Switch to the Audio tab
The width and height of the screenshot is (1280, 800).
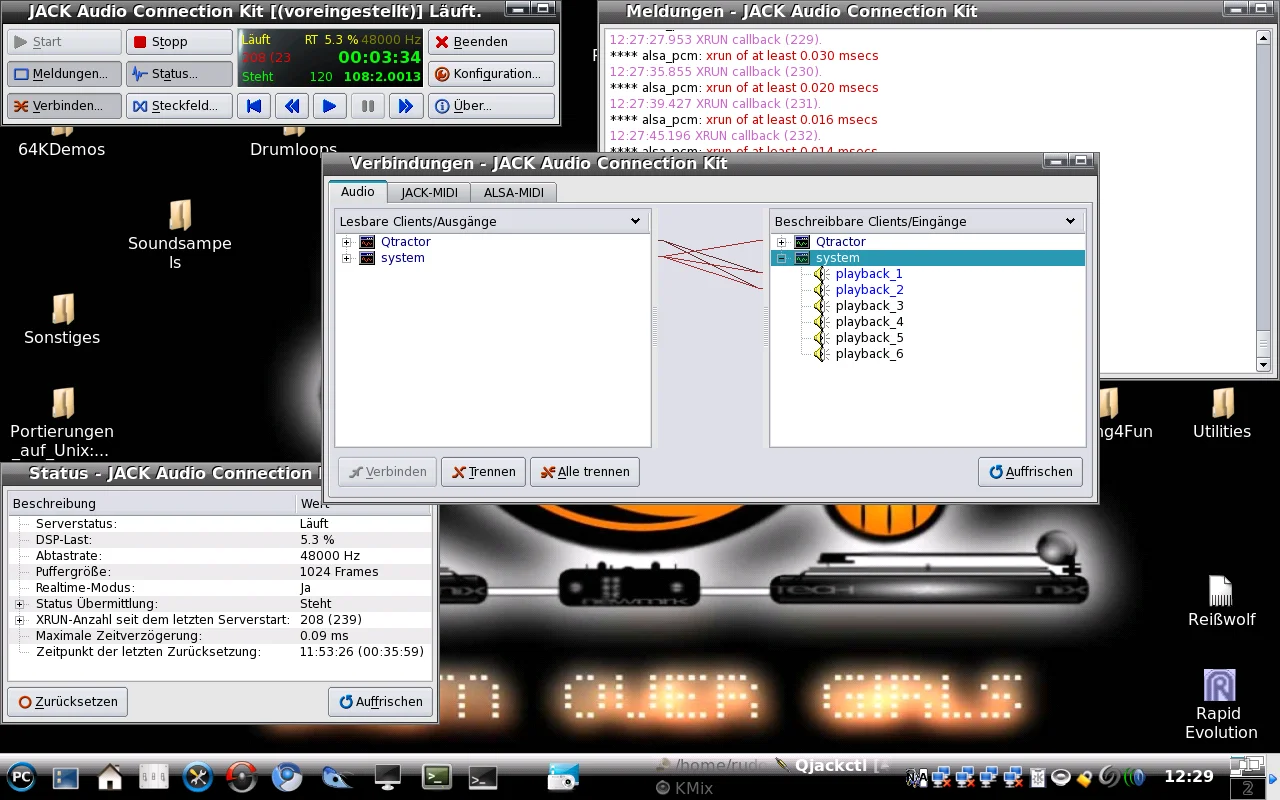tap(357, 192)
